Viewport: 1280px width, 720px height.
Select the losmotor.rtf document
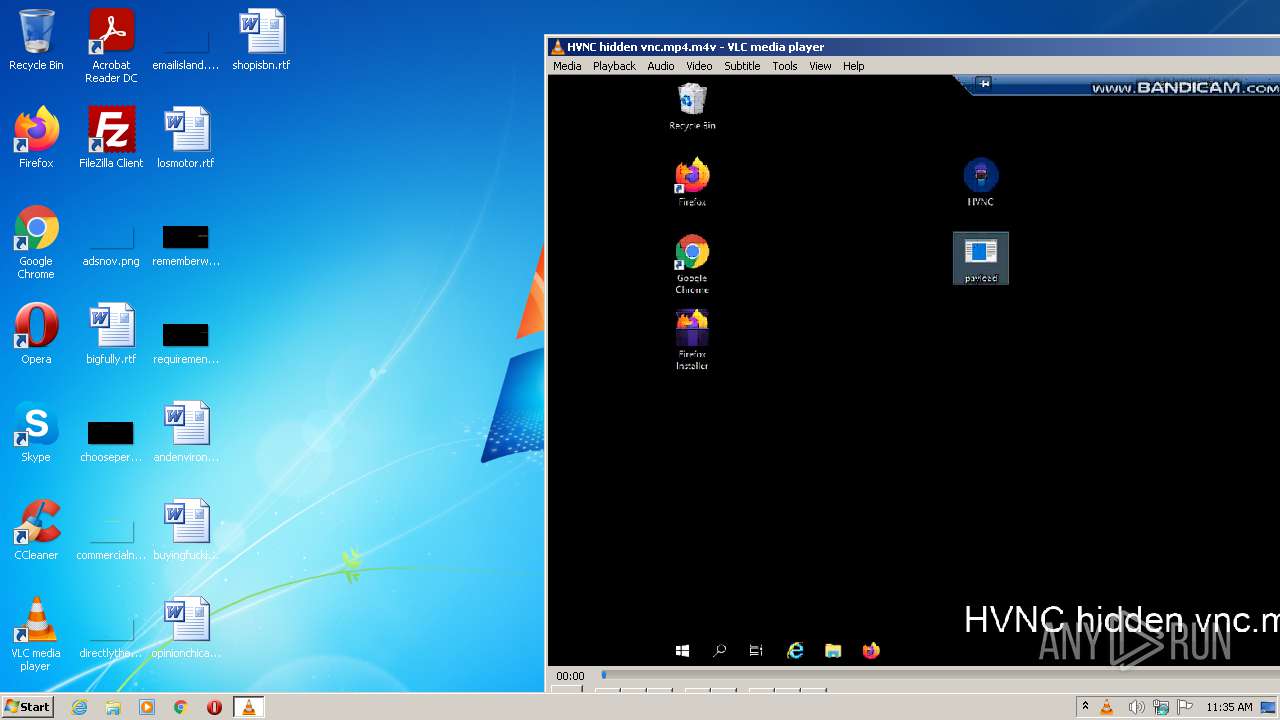pos(186,138)
